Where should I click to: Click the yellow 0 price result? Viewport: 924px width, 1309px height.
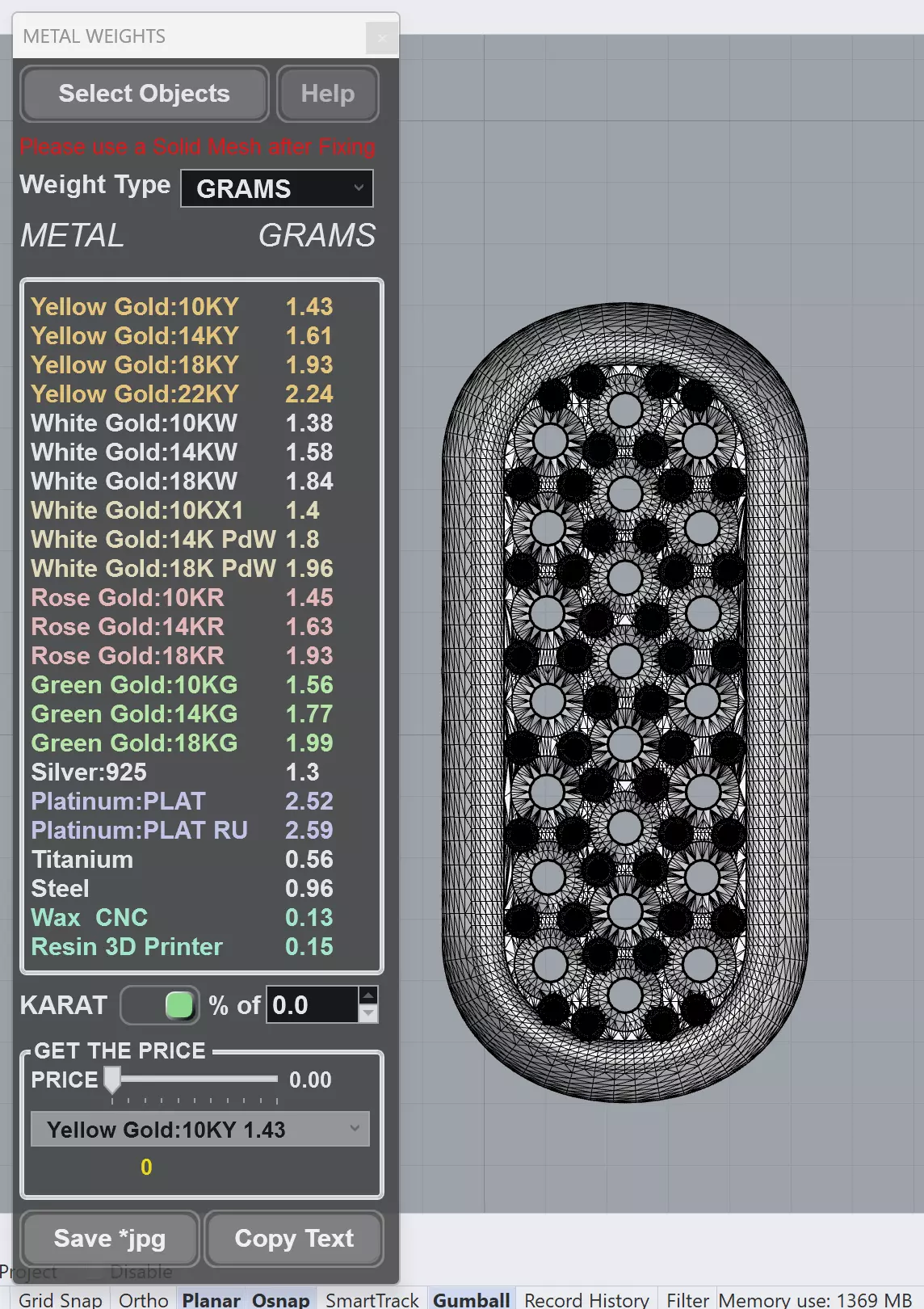(146, 1168)
